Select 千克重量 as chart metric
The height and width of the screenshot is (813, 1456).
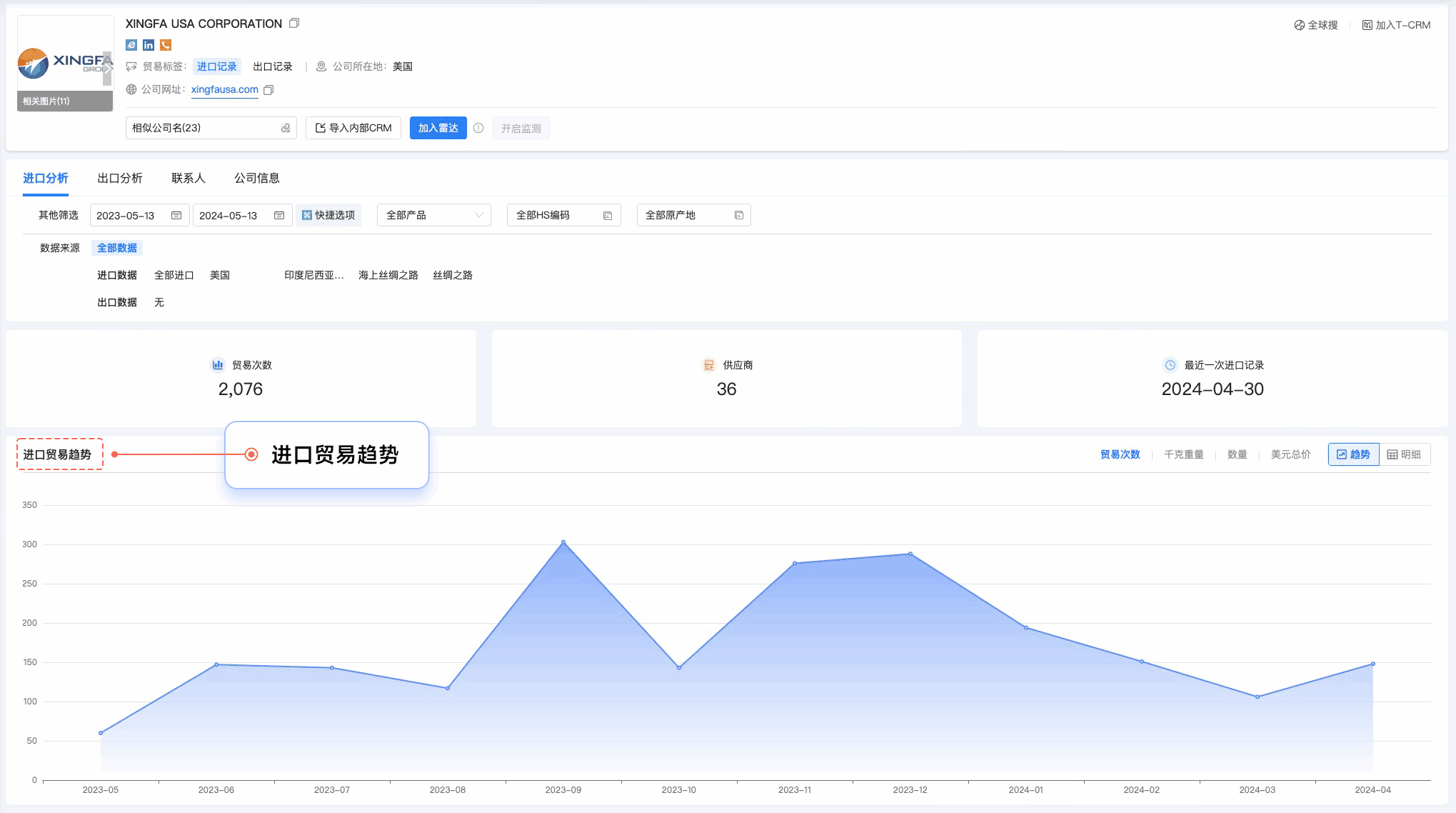click(x=1183, y=454)
